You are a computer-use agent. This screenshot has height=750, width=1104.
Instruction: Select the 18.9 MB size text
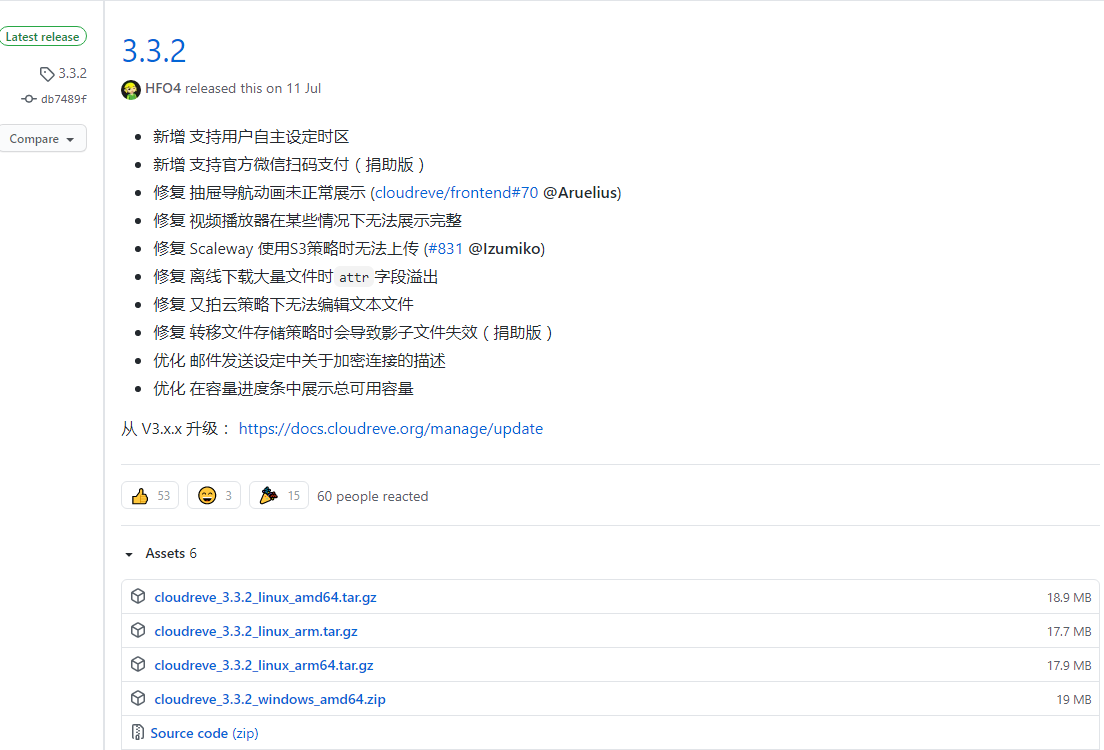(1069, 597)
